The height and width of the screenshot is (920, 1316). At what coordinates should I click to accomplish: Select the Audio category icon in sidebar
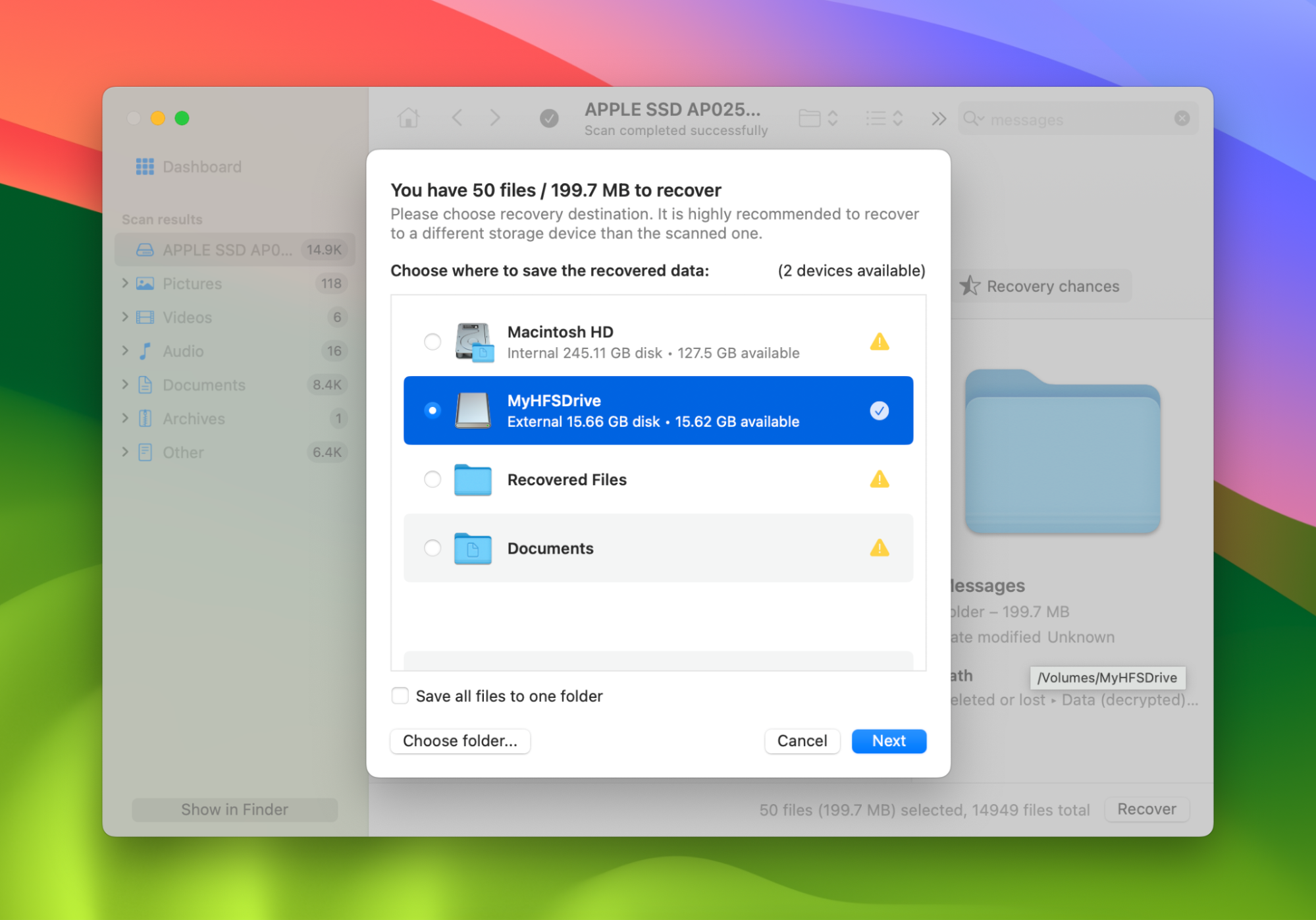[x=146, y=351]
